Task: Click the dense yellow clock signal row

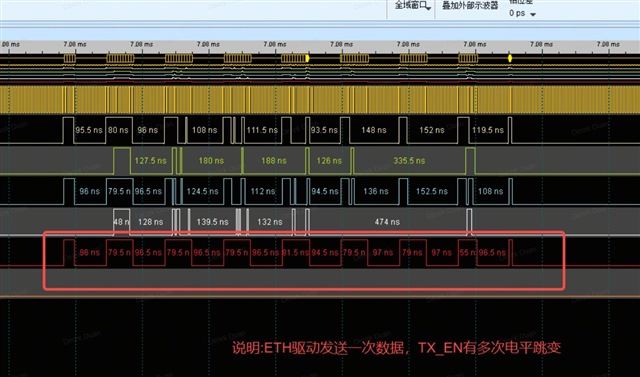Action: (x=320, y=100)
